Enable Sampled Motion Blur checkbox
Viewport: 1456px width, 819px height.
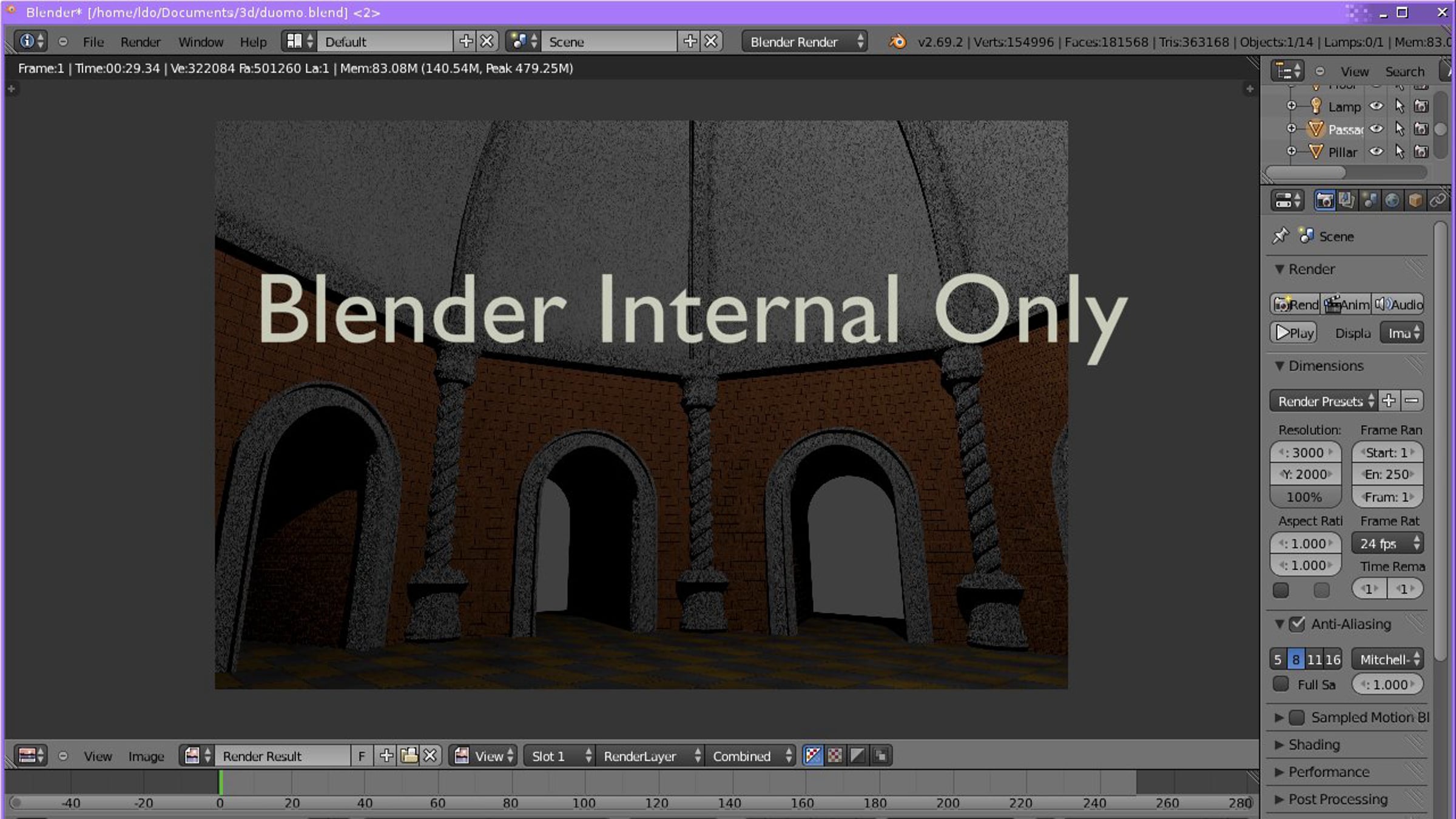(1297, 718)
